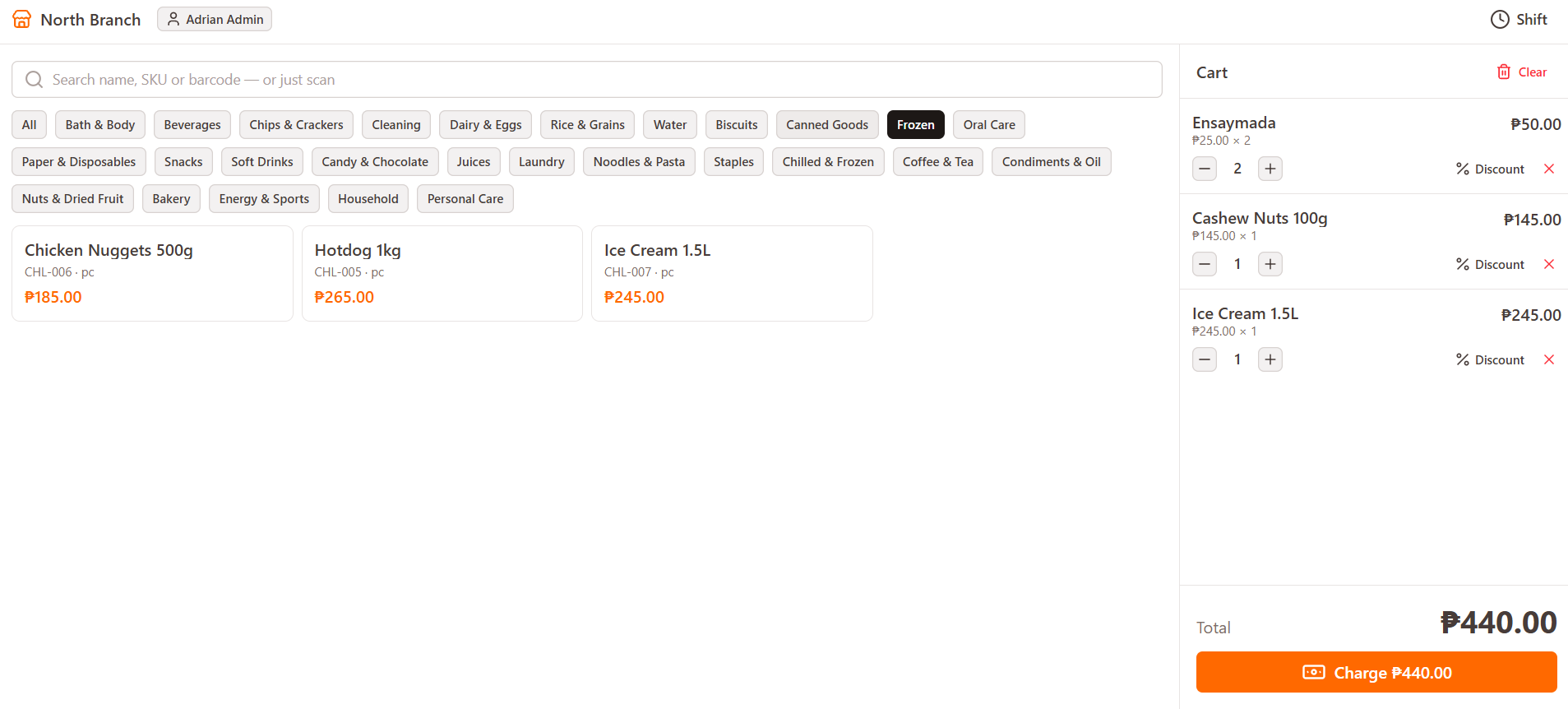Increase Cashew Nuts 100g quantity
Screen dimensions: 1568x709
pyautogui.click(x=1270, y=264)
